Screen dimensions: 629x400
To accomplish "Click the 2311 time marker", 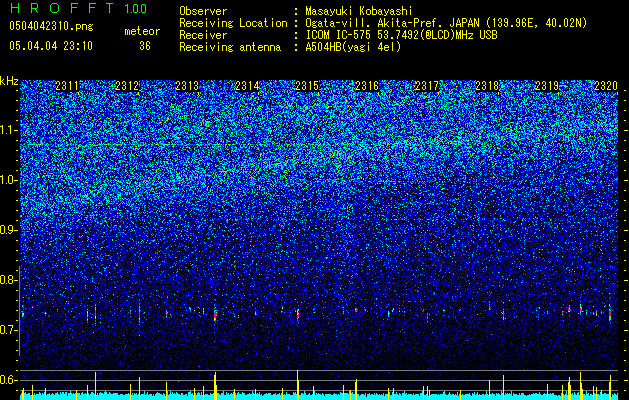I will click(67, 86).
